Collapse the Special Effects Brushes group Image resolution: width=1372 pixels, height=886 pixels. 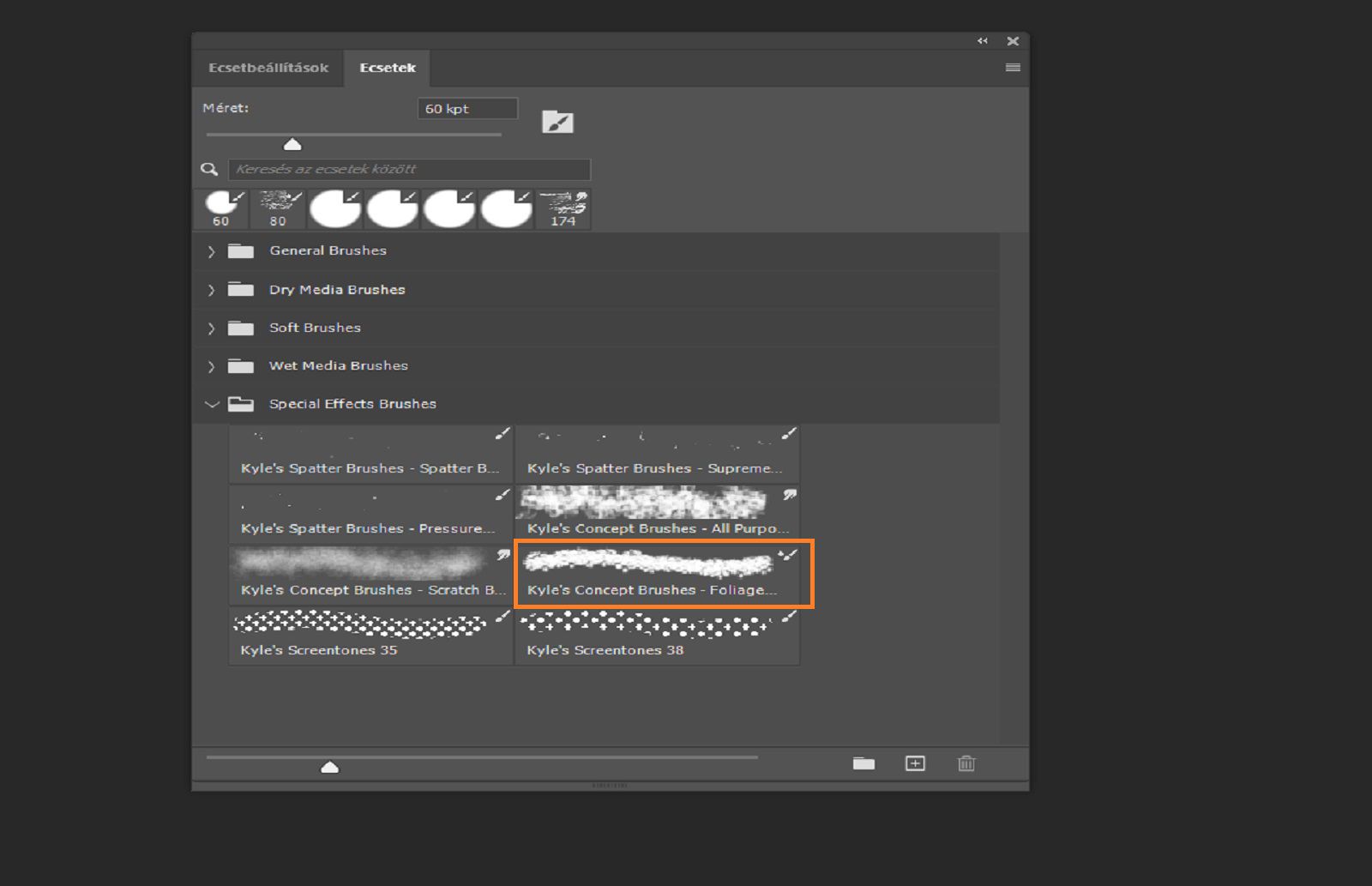(x=212, y=404)
